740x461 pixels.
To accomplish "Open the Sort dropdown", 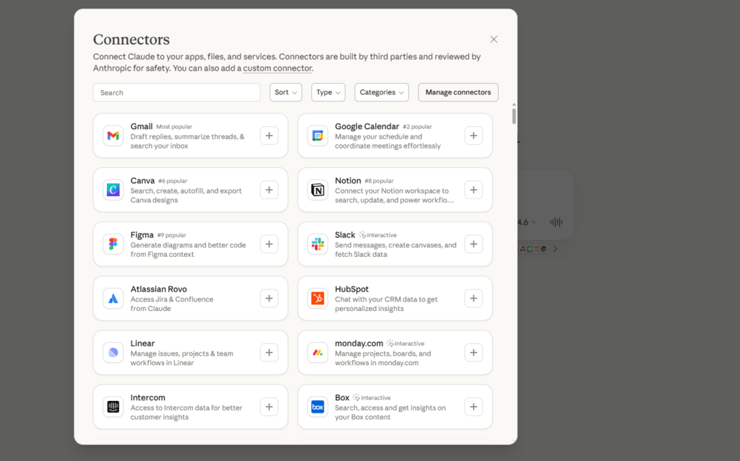I will (285, 92).
